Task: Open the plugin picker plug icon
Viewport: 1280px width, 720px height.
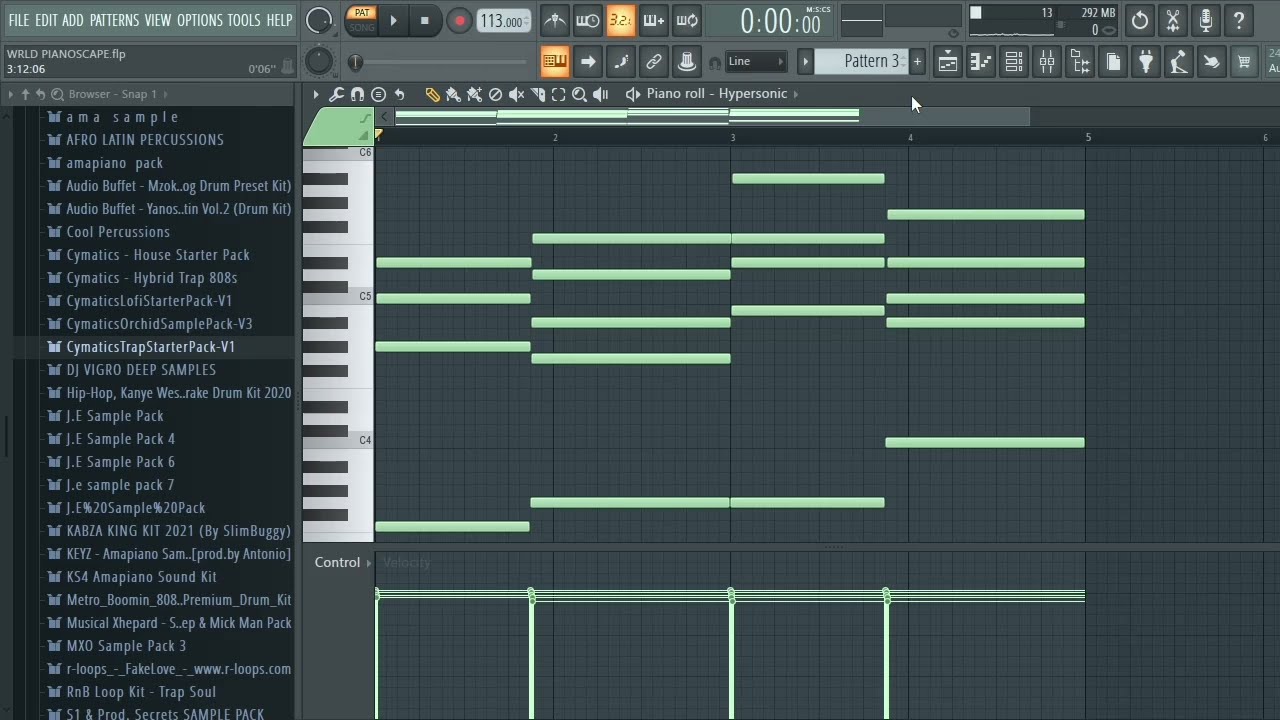Action: pos(1146,62)
